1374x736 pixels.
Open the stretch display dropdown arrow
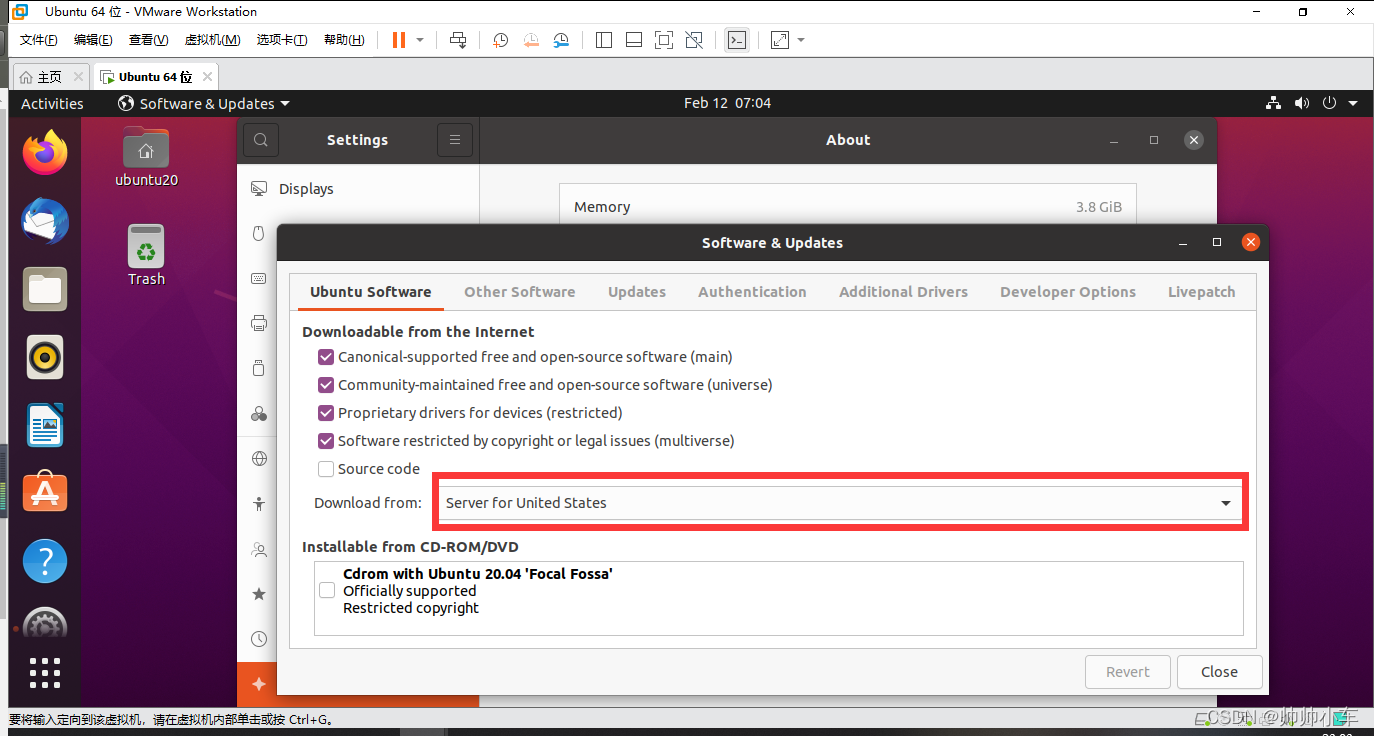801,40
